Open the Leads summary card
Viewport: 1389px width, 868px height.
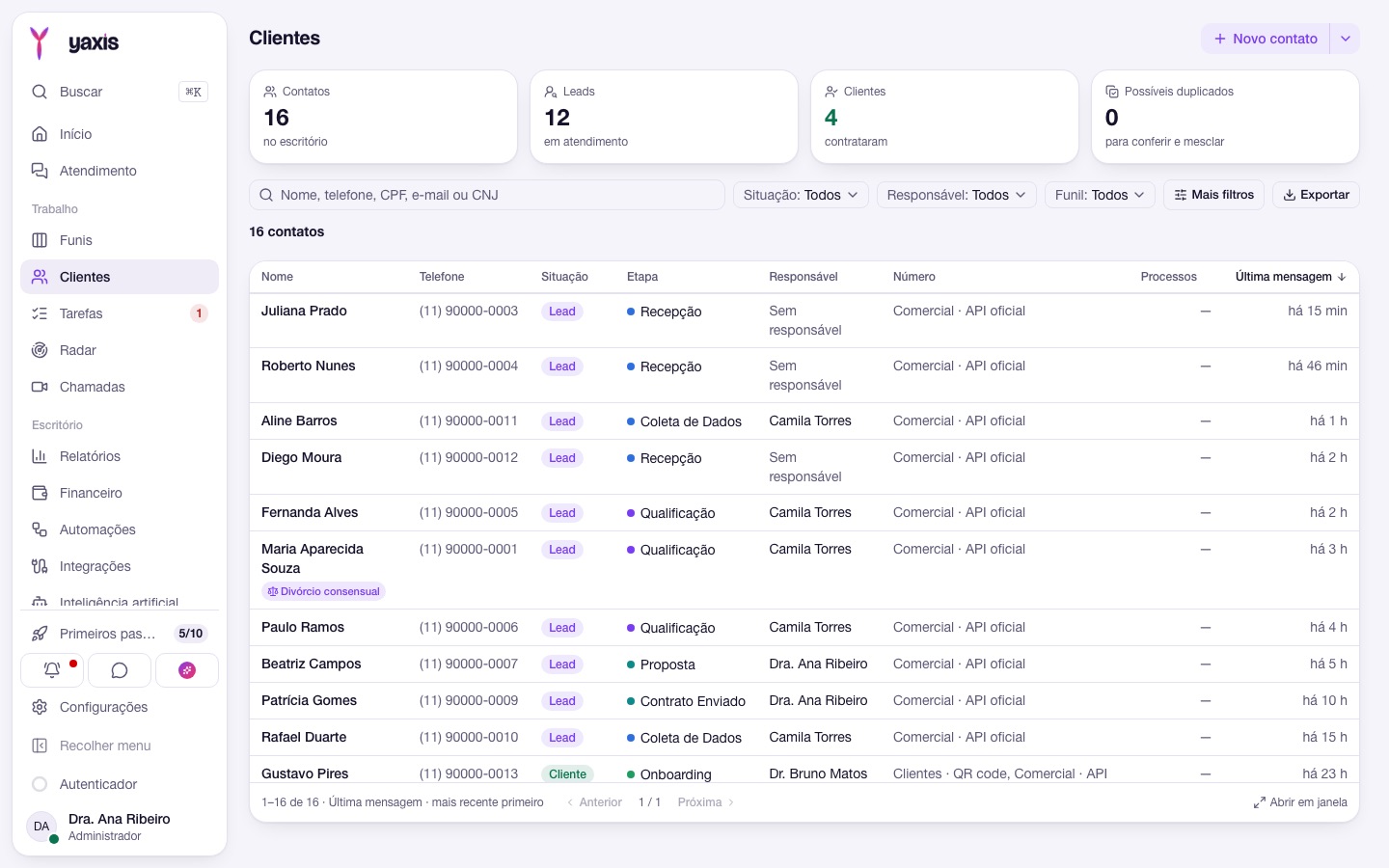tap(664, 117)
